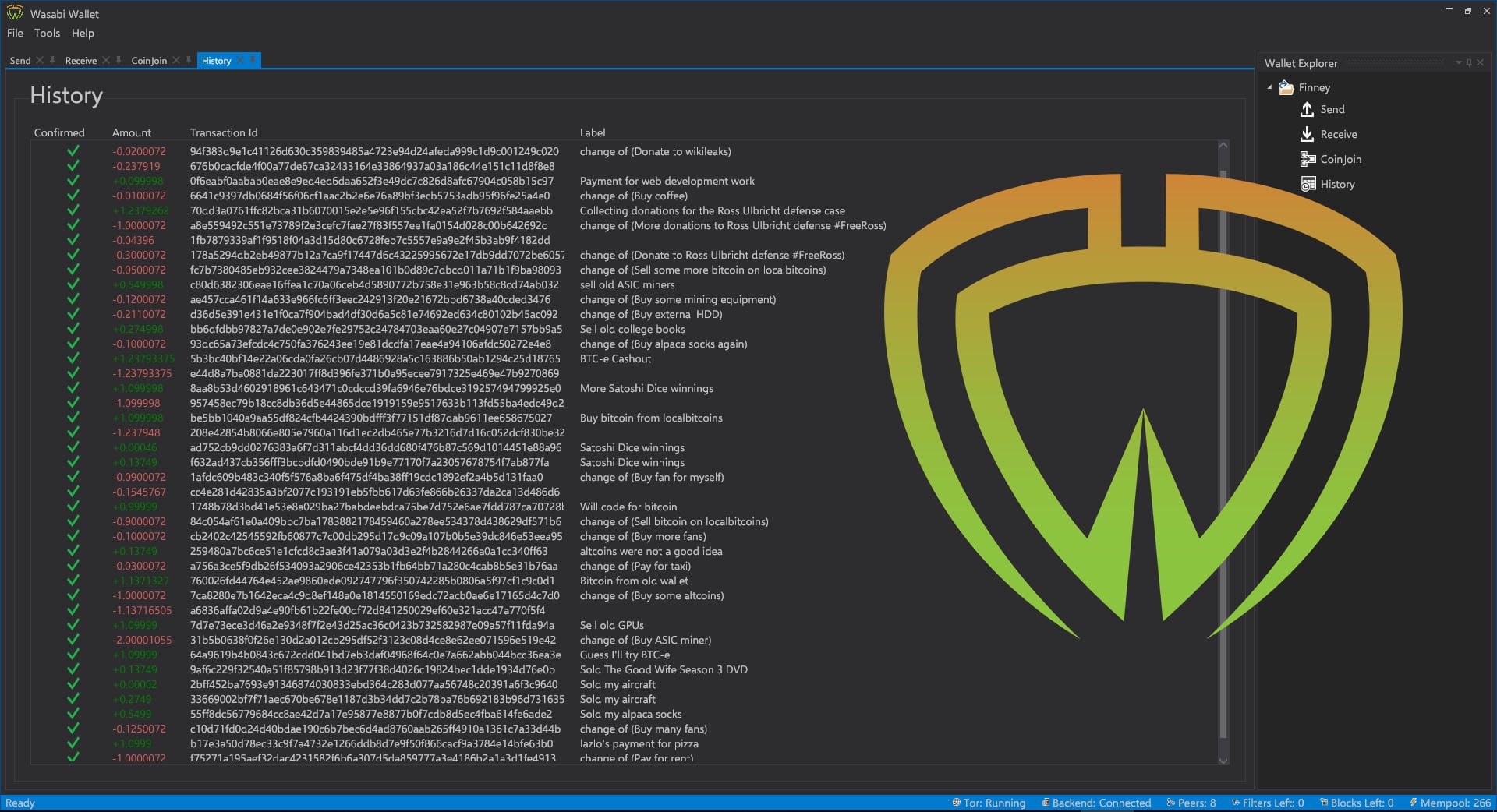Viewport: 1497px width, 812px height.
Task: Toggle auto-hide pin on Wallet Explorer panel
Action: click(x=1469, y=62)
